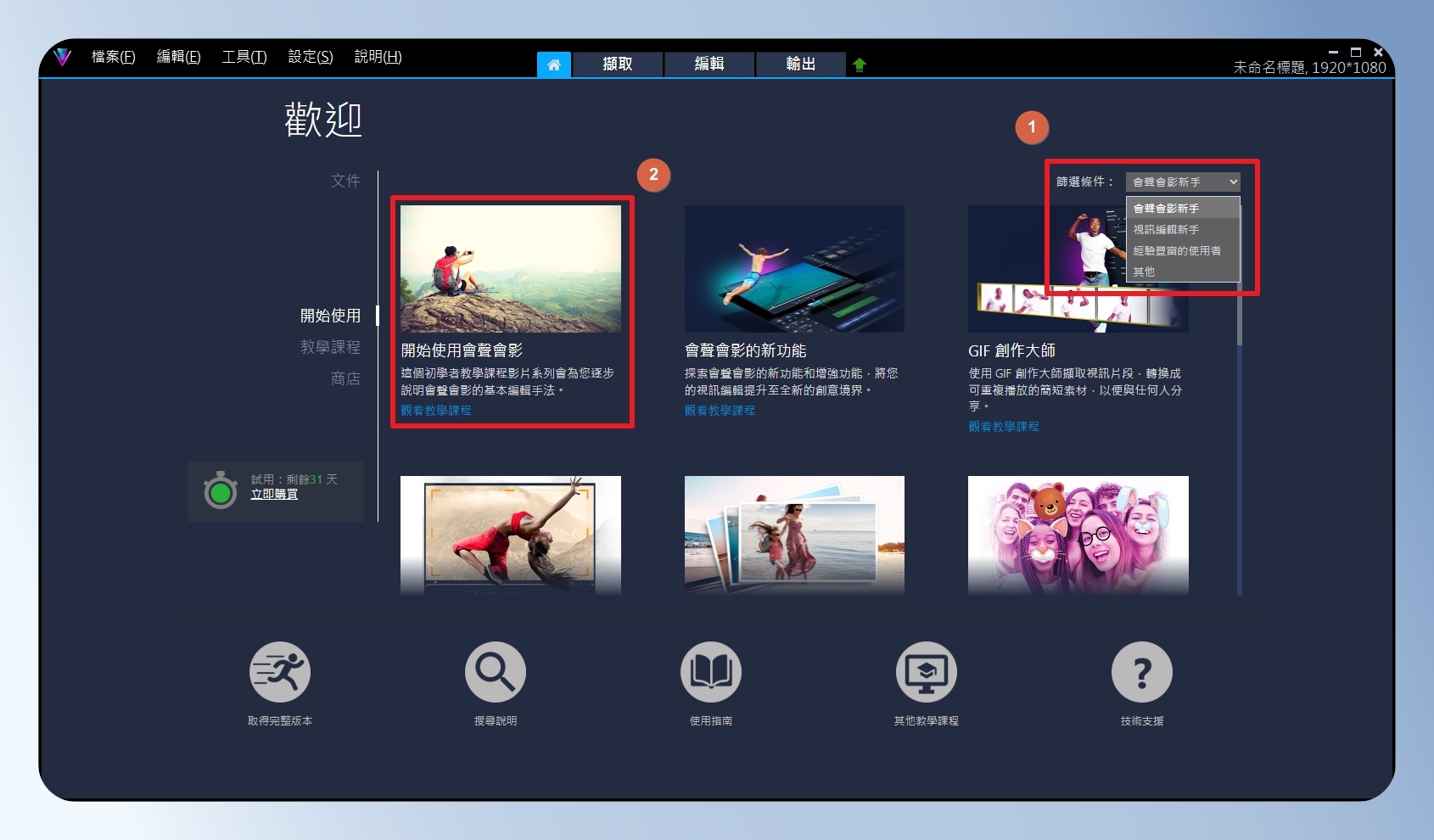The height and width of the screenshot is (840, 1434).
Task: Switch to the 編輯 workspace tab
Action: 709,64
